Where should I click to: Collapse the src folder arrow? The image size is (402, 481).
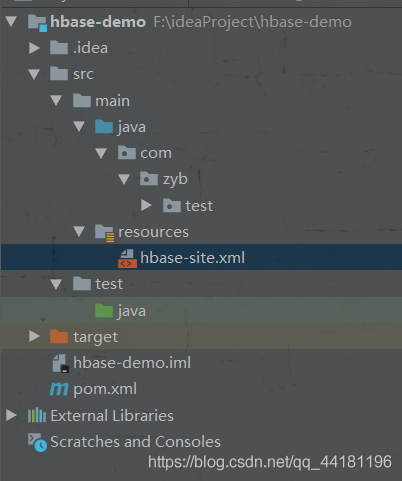(x=34, y=74)
